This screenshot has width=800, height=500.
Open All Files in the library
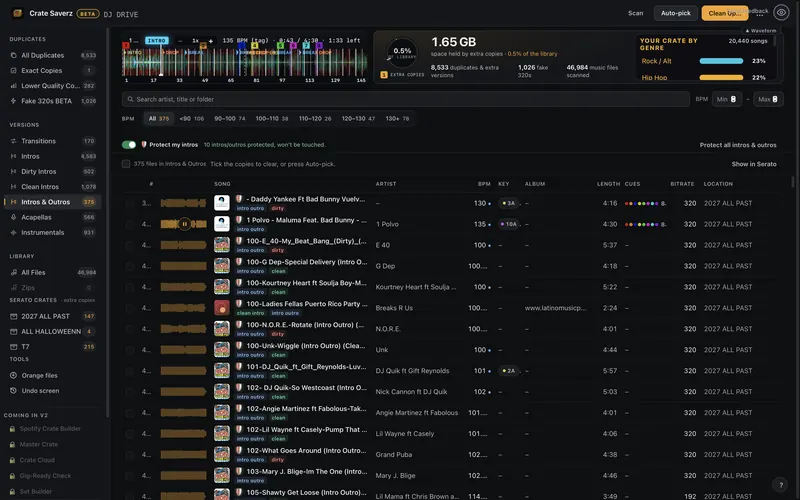point(53,272)
